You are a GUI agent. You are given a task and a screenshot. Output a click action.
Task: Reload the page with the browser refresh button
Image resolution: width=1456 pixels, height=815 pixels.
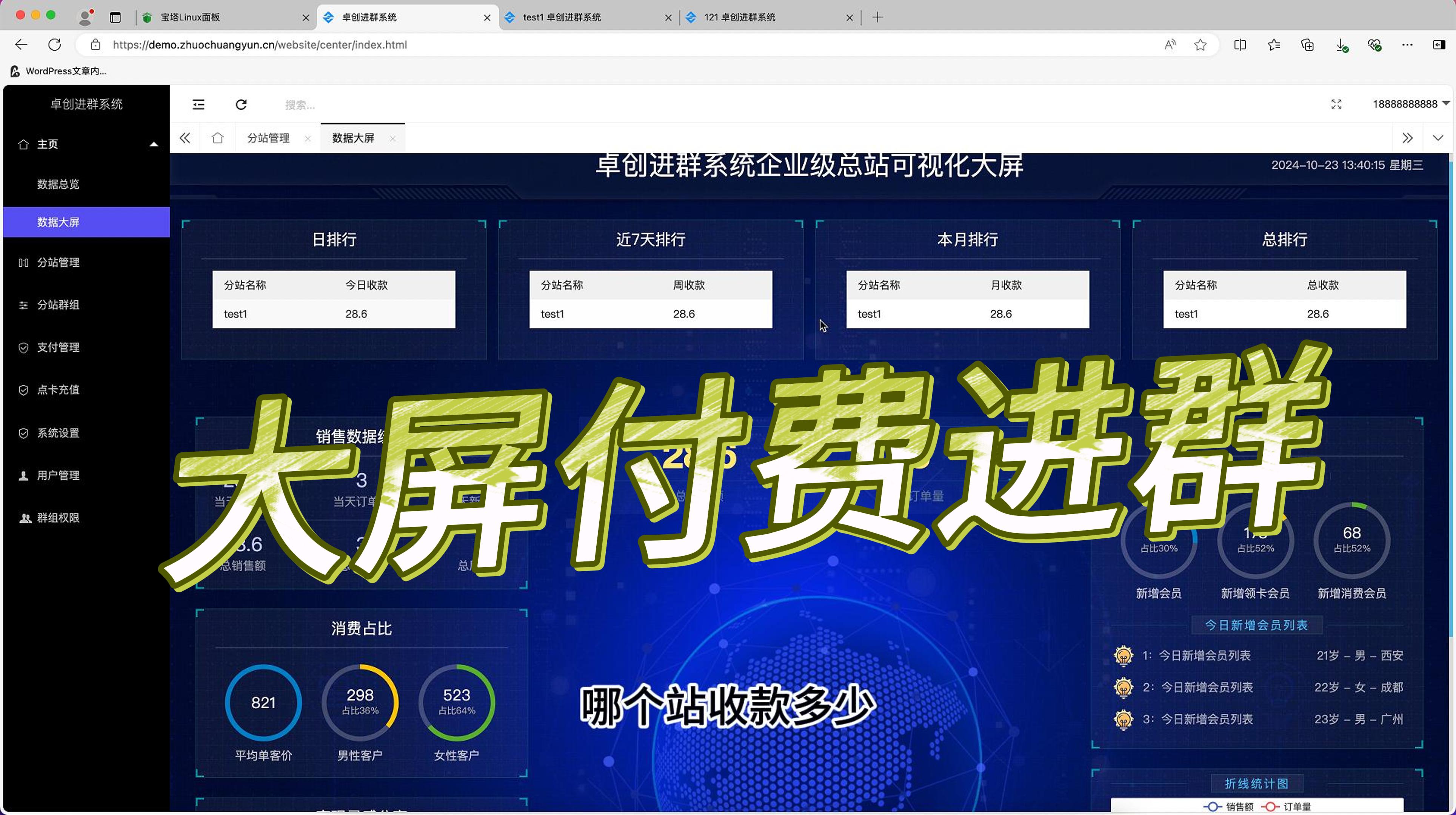(54, 45)
